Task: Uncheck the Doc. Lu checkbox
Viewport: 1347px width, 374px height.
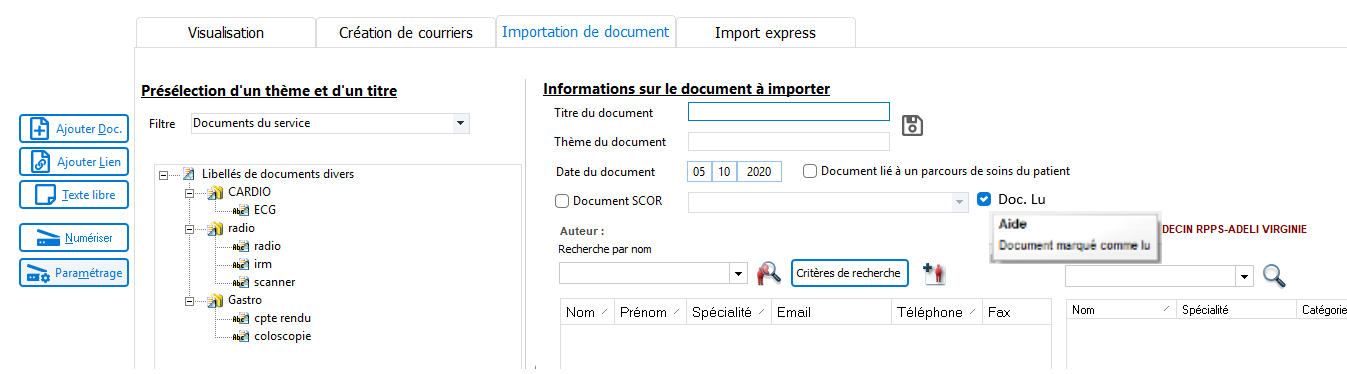Action: pyautogui.click(x=985, y=199)
